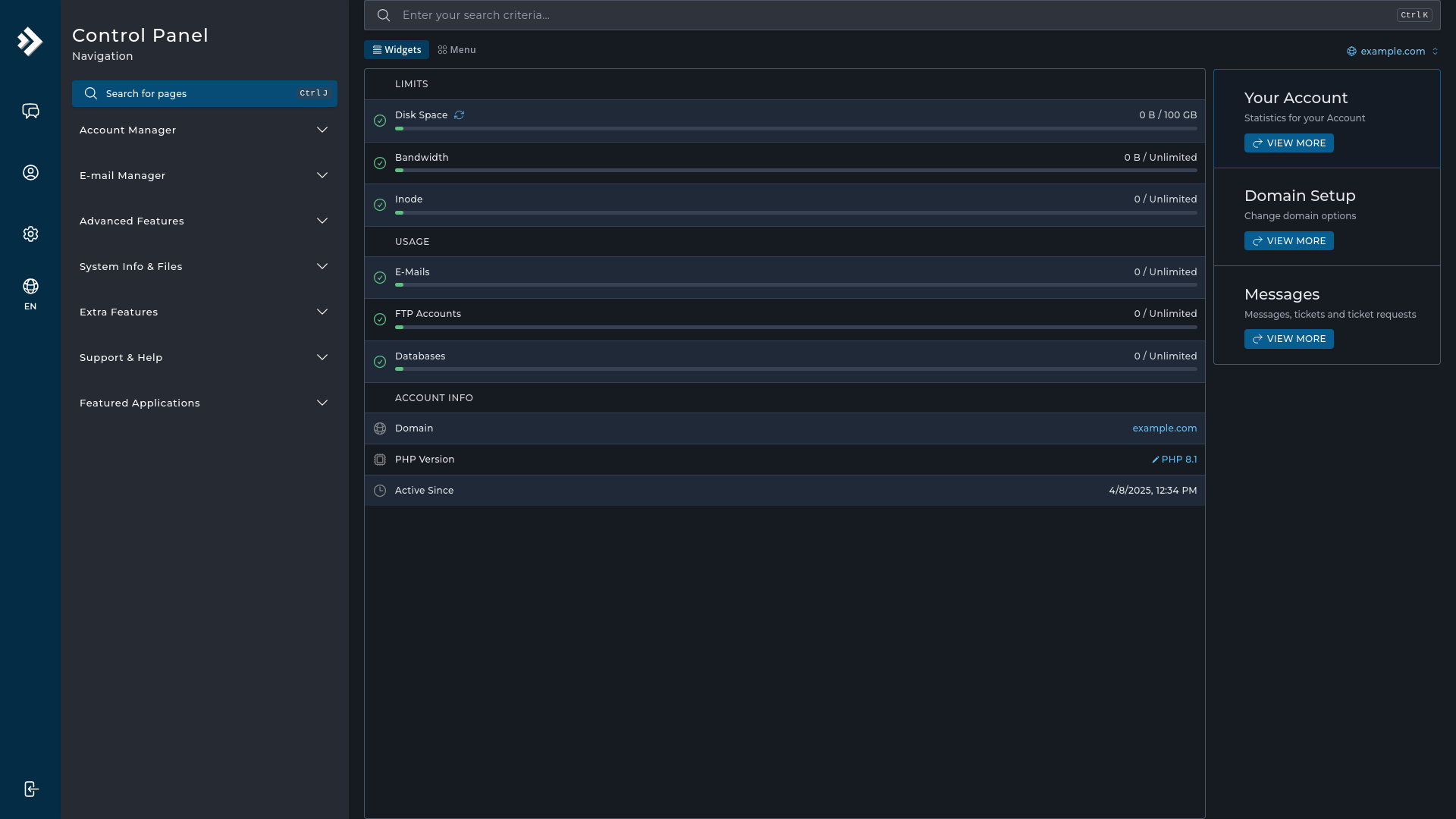Switch to the Menu view
This screenshot has width=1456, height=819.
456,49
